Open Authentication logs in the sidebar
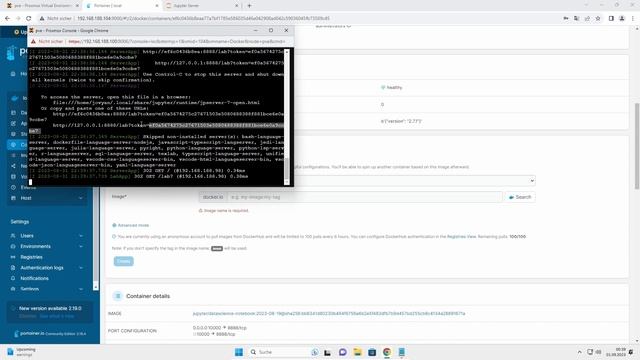This screenshot has width=640, height=360. click(42, 268)
